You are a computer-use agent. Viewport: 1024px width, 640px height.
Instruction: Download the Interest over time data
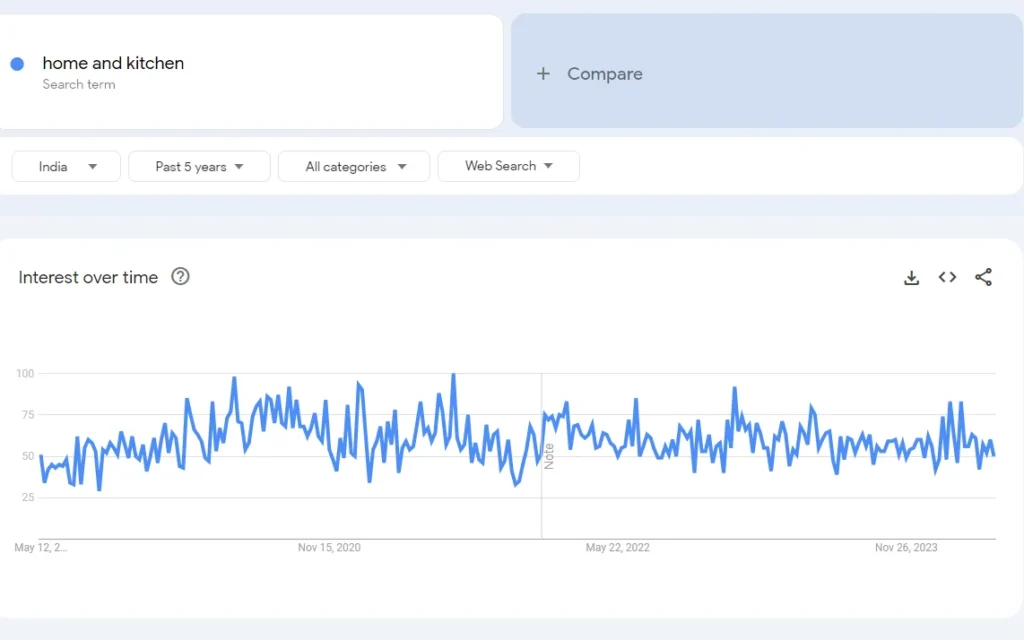[x=911, y=278]
